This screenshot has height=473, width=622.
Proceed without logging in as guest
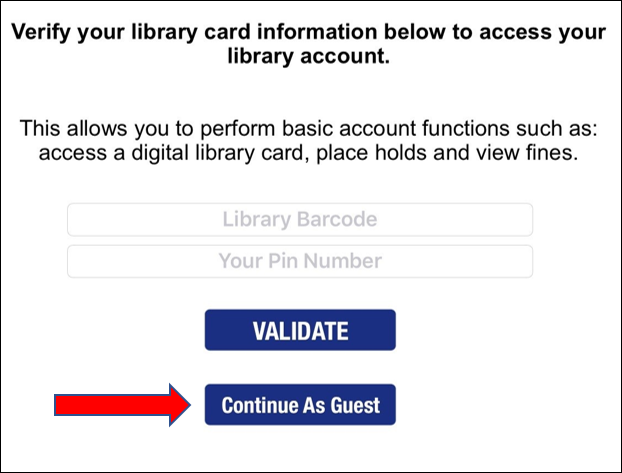click(x=300, y=405)
